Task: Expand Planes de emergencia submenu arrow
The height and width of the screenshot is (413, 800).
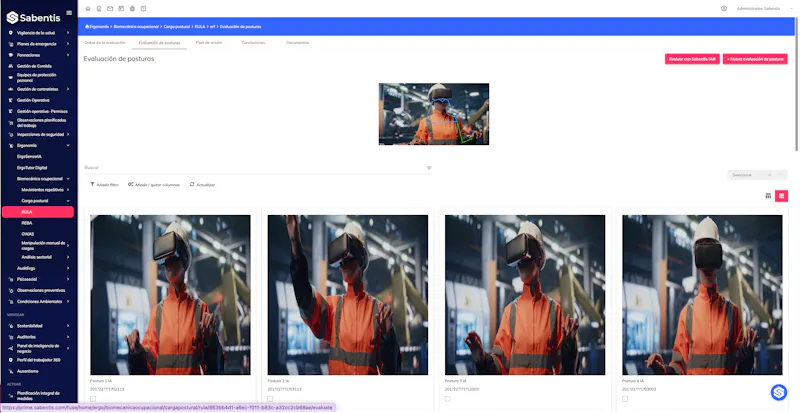Action: 68,44
